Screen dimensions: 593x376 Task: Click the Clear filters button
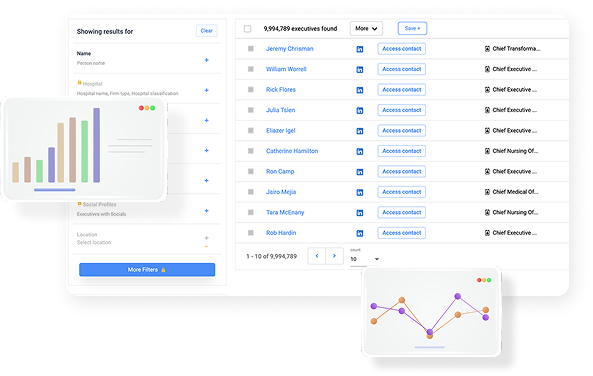(206, 31)
